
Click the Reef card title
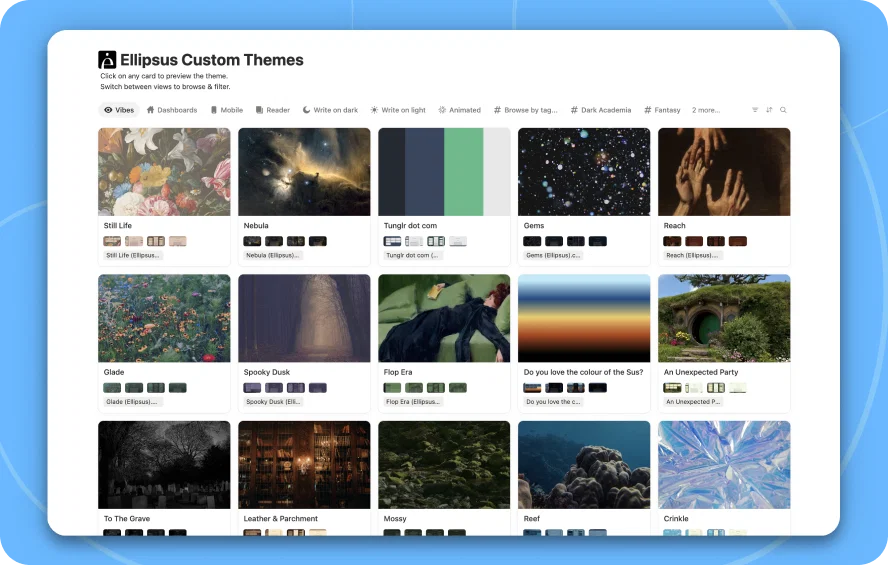(531, 519)
